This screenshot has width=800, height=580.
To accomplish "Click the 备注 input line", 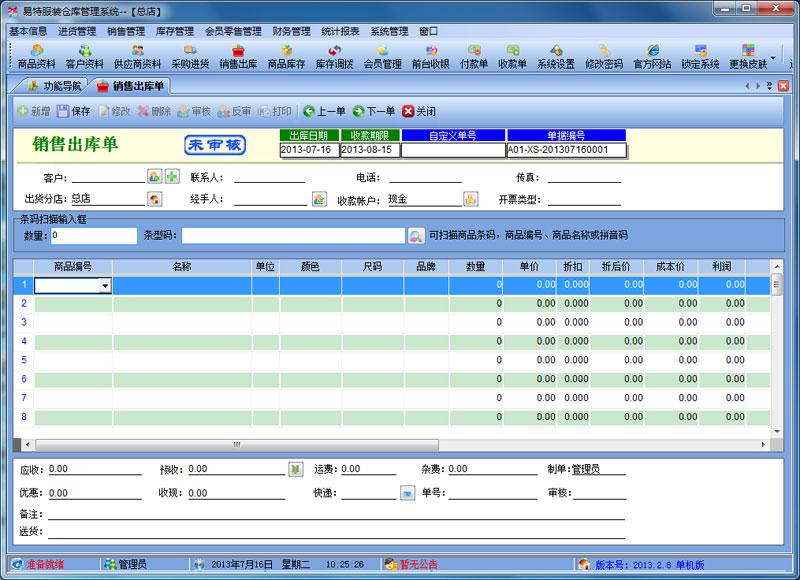I will tap(337, 513).
